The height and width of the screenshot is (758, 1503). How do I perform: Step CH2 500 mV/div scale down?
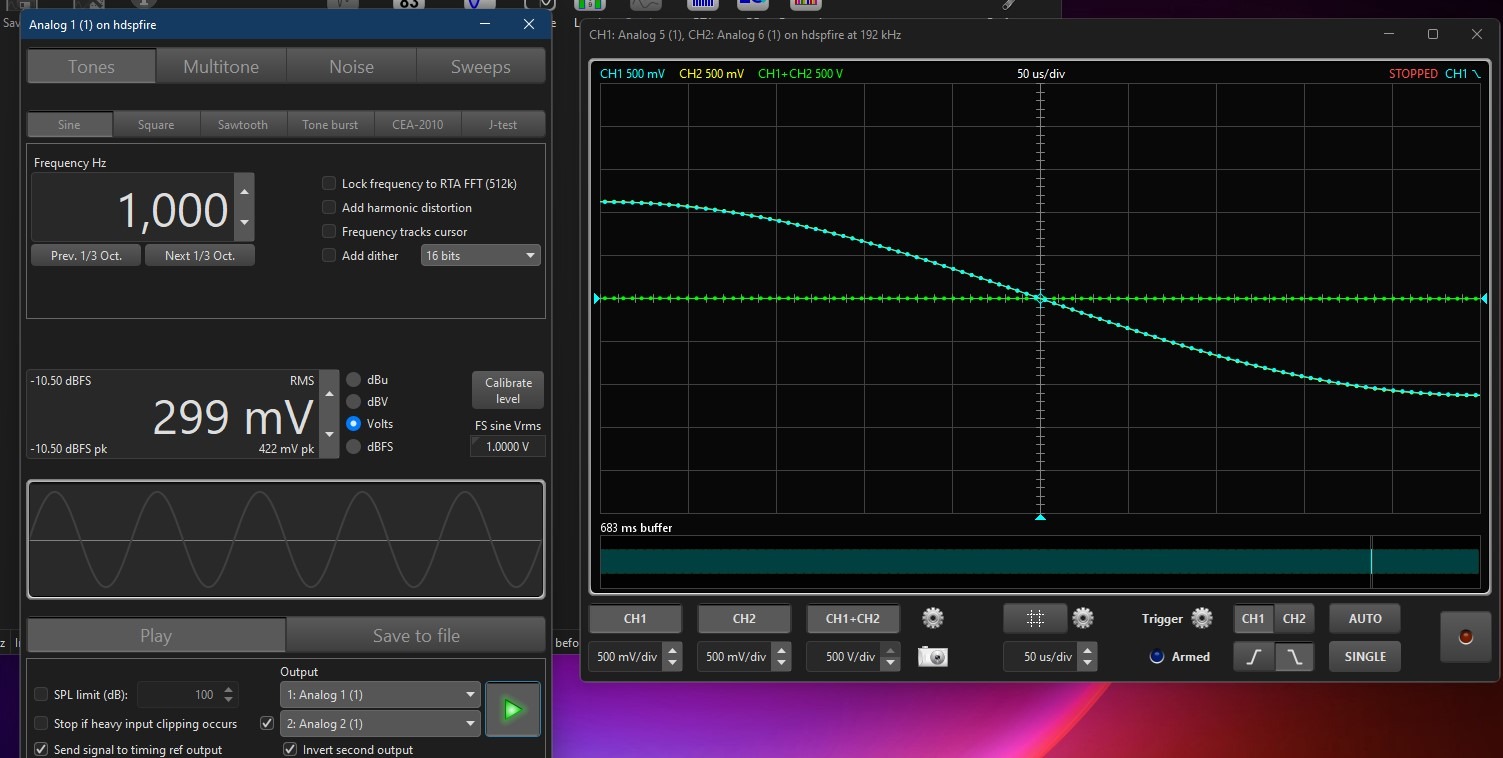click(782, 664)
